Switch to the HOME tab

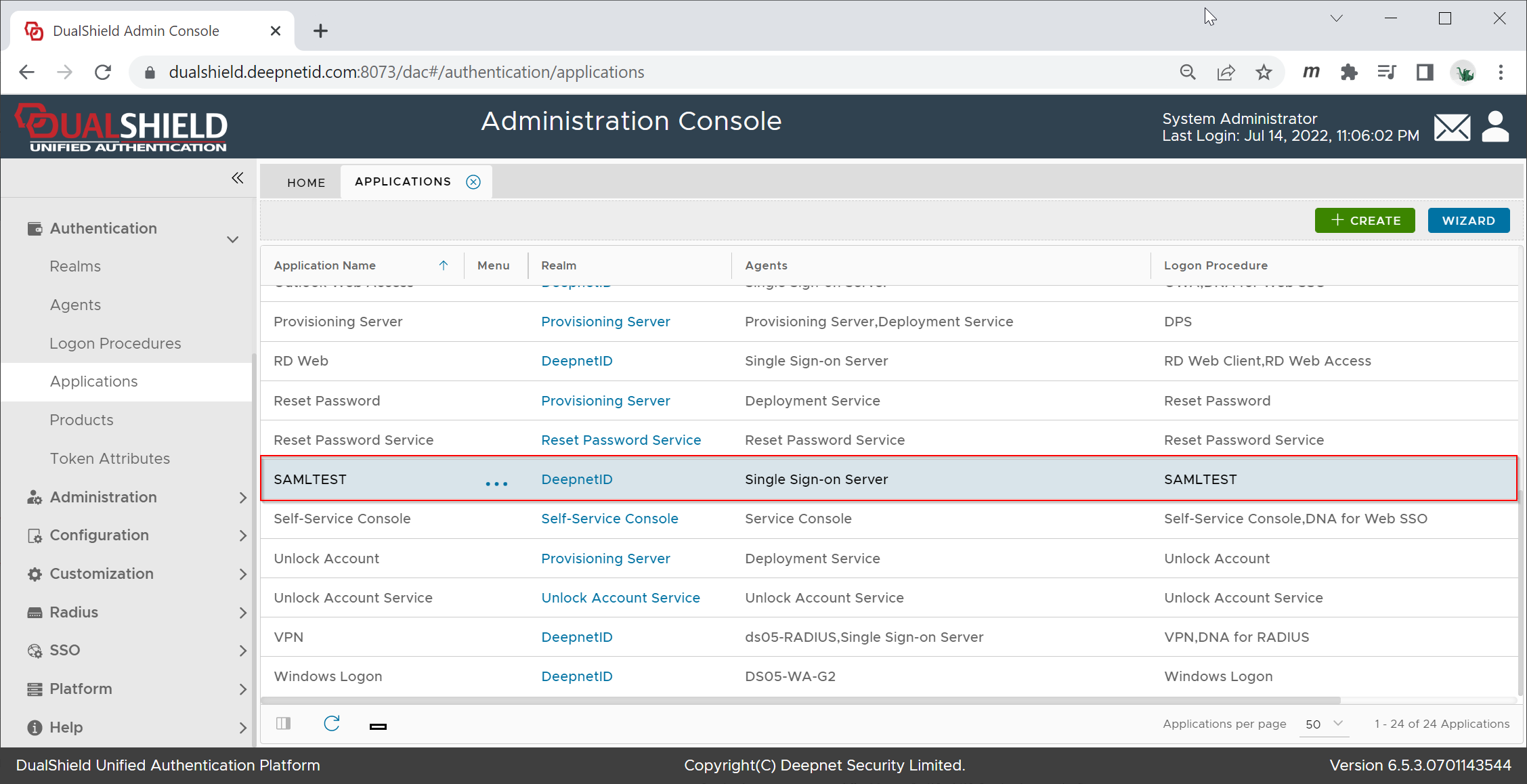pos(306,182)
